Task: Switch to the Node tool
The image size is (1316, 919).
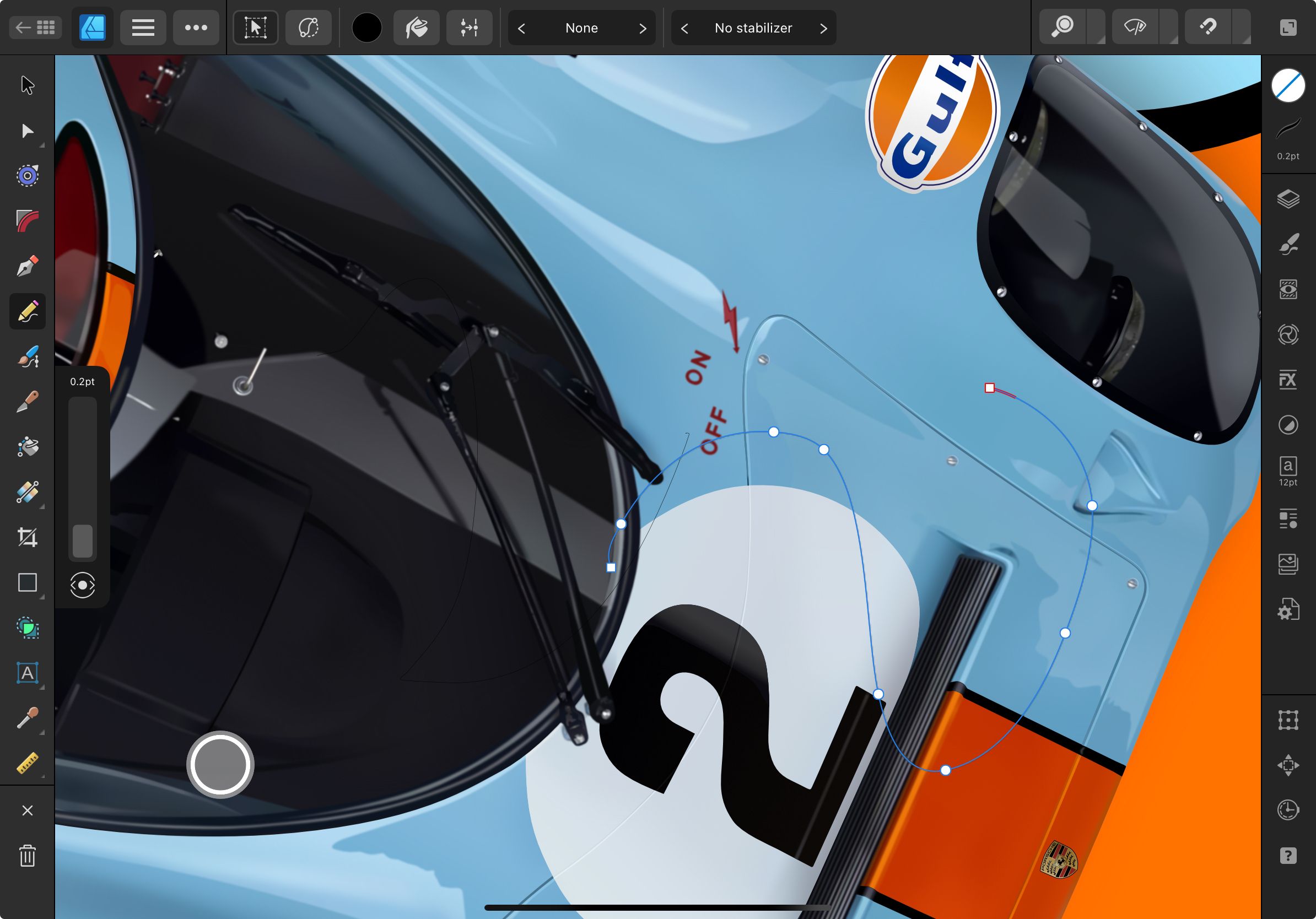Action: [27, 132]
